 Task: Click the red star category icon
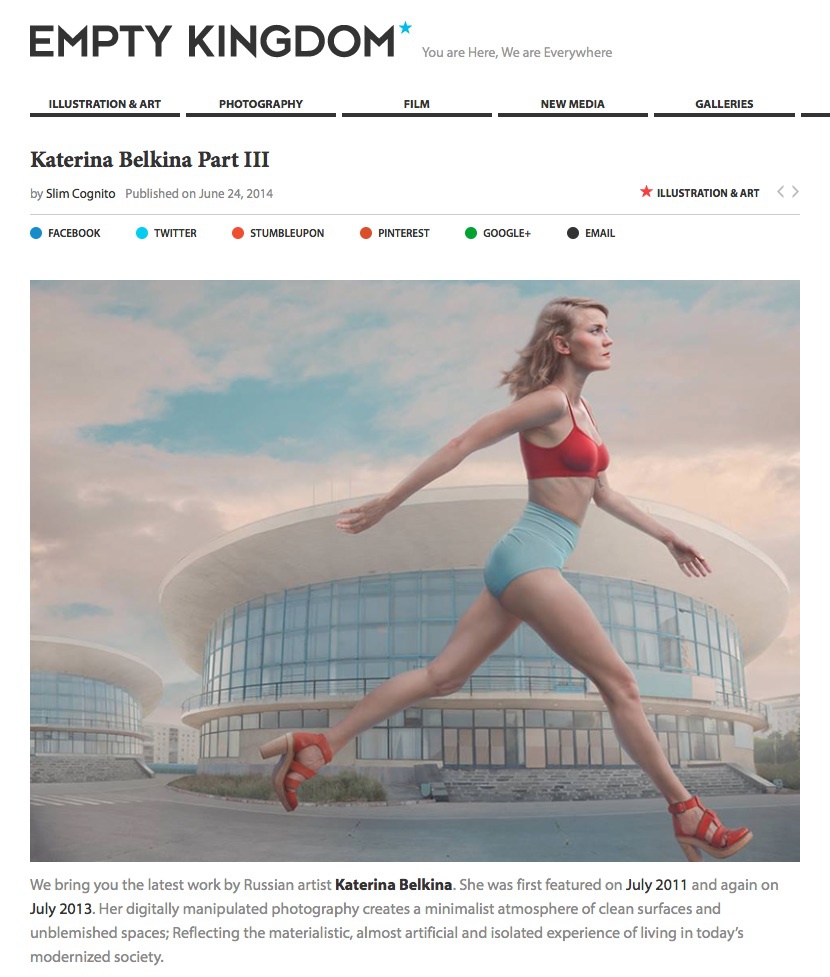point(646,191)
